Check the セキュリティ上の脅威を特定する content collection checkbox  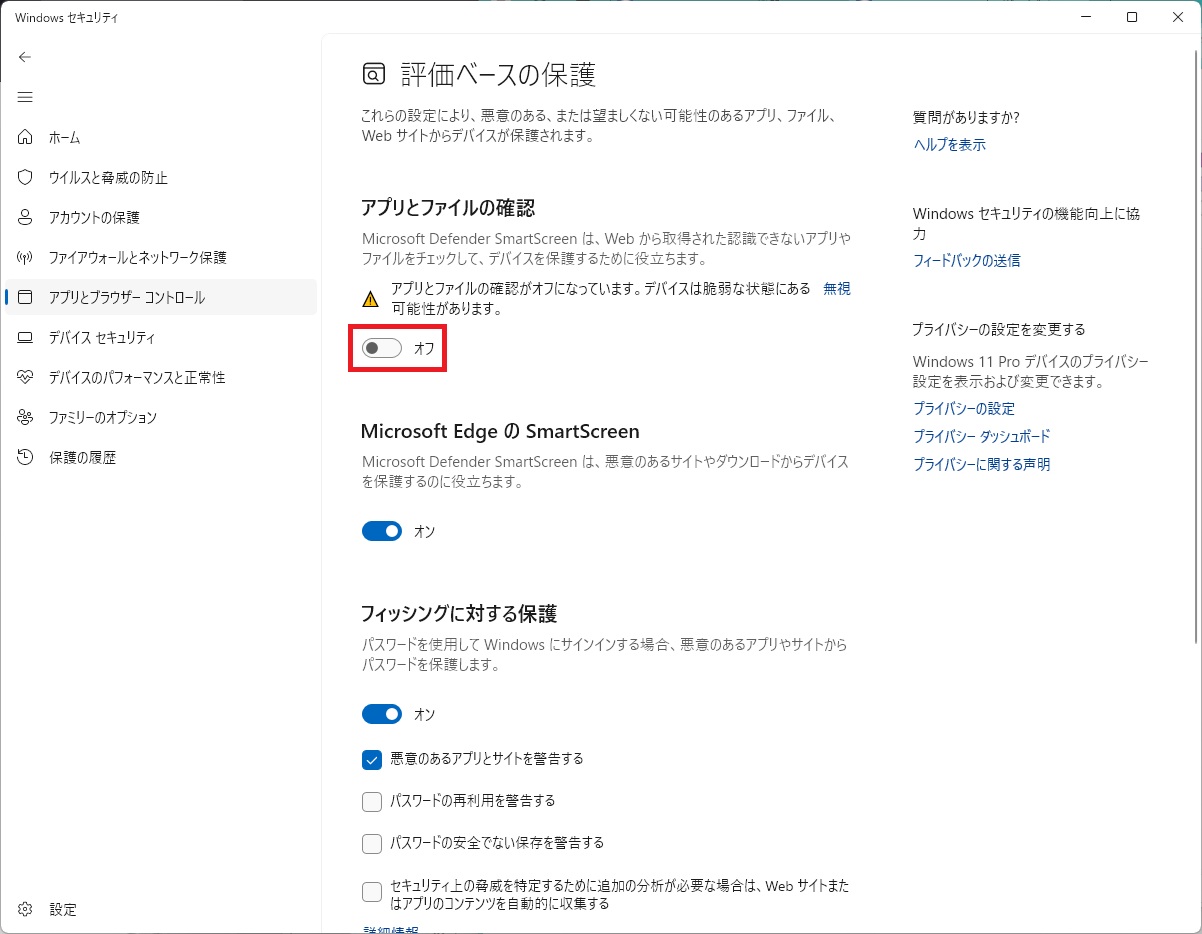(x=372, y=892)
